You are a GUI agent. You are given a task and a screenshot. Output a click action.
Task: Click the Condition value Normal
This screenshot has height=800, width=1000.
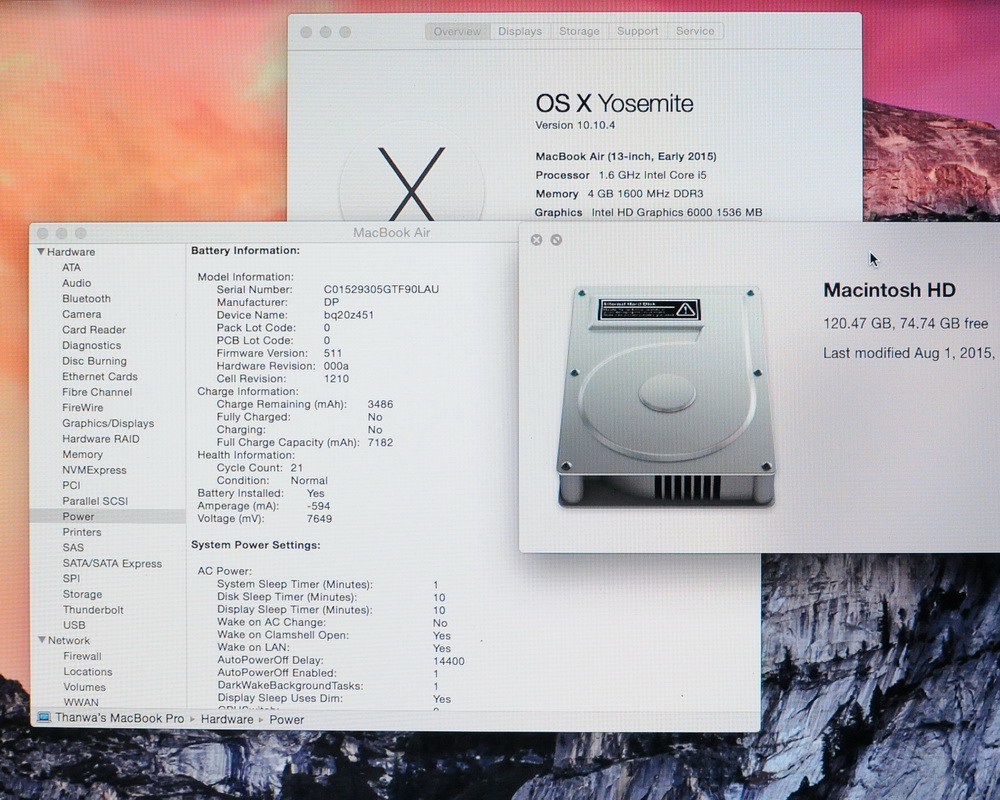pyautogui.click(x=309, y=480)
